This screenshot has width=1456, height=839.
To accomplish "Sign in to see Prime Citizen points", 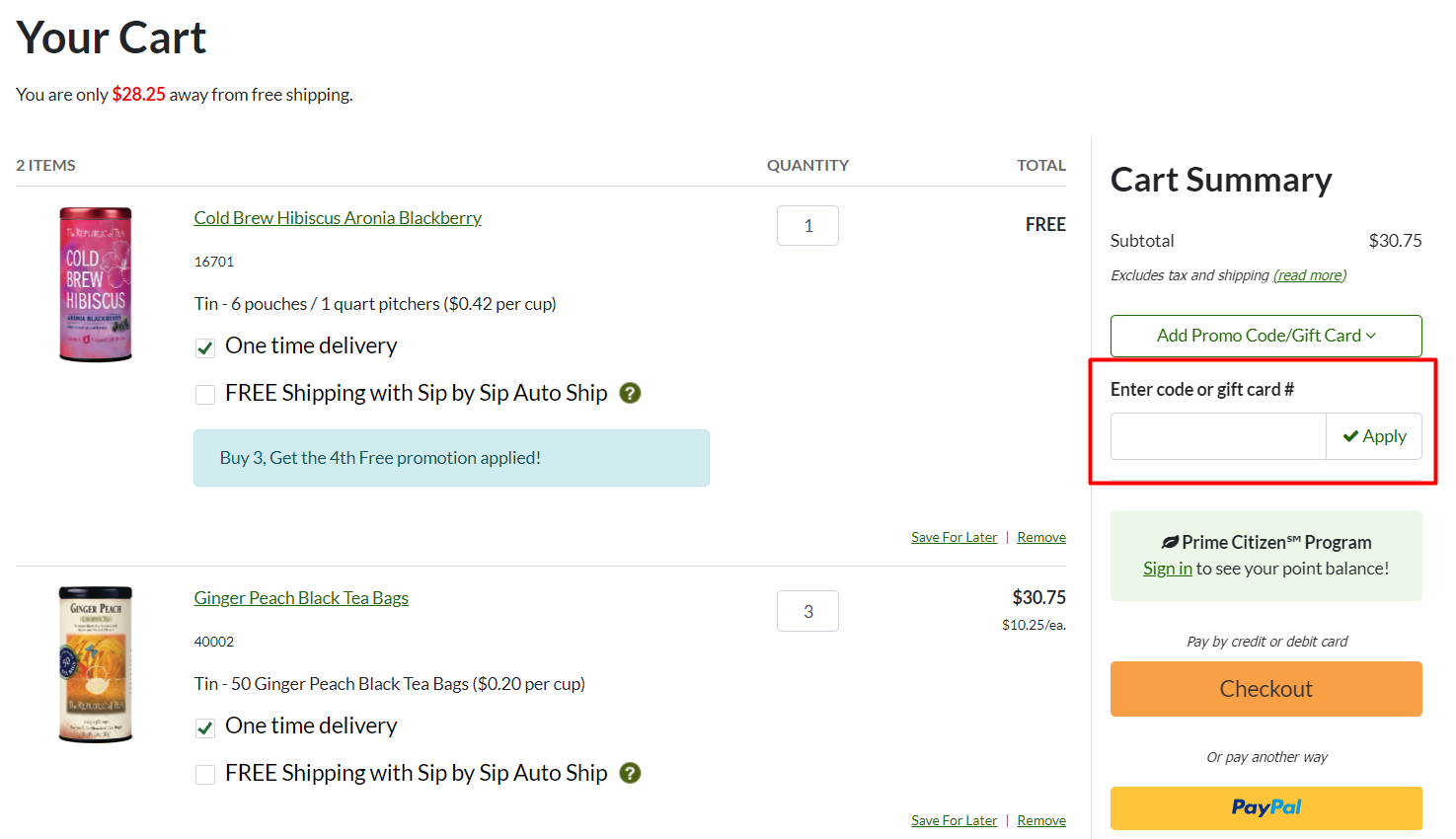I will pos(1168,569).
